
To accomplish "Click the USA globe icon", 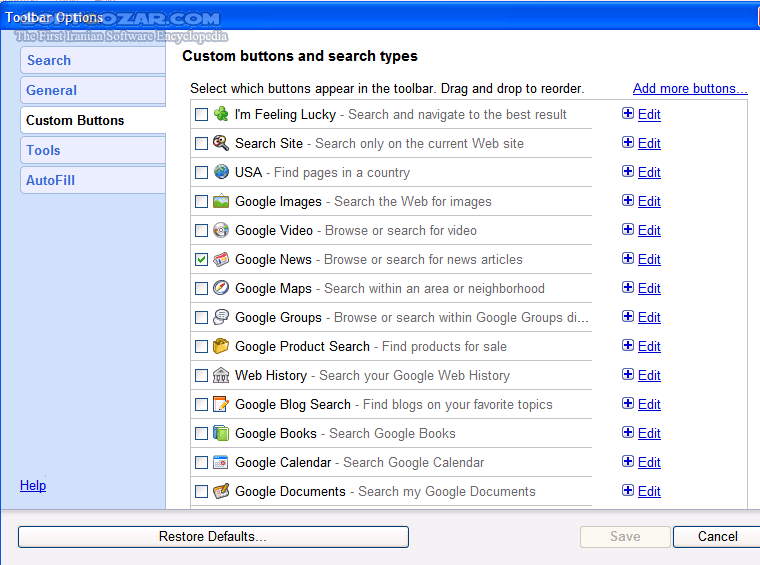I will point(221,172).
